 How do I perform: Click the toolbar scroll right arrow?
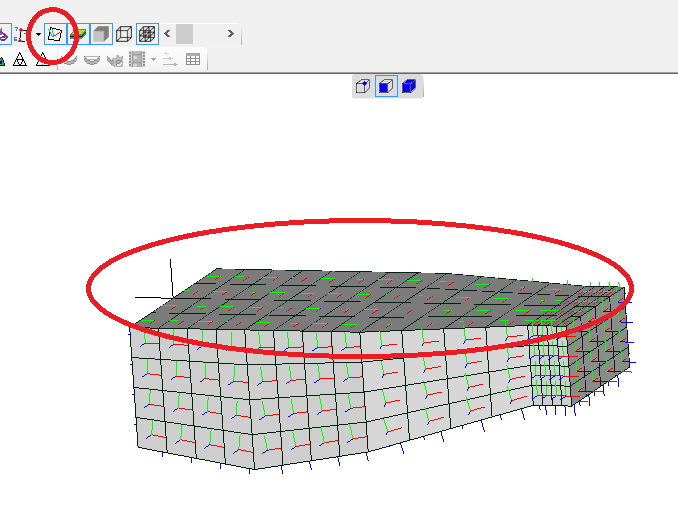[x=230, y=34]
